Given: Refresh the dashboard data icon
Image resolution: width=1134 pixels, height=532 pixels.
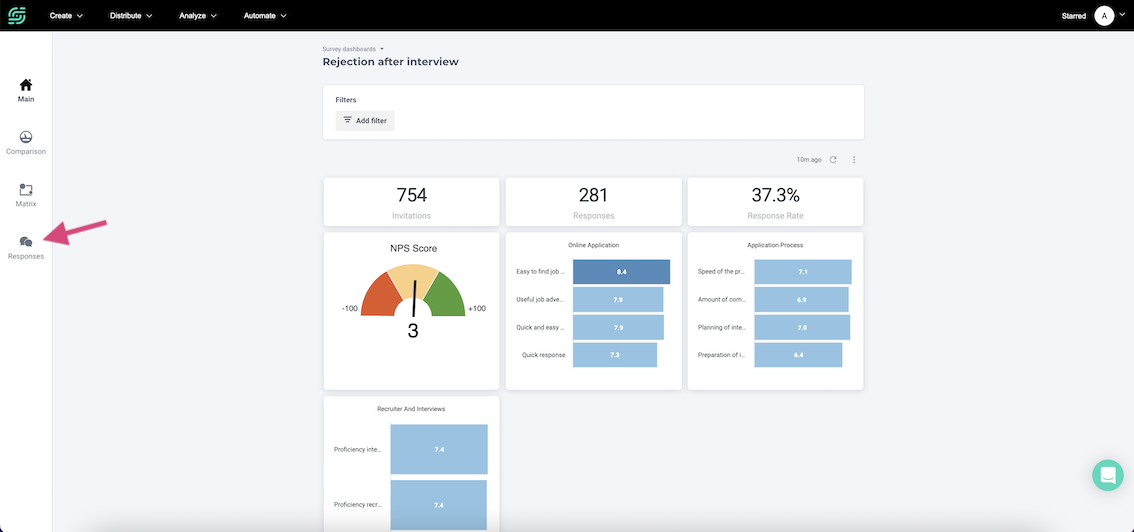Looking at the screenshot, I should pyautogui.click(x=833, y=160).
